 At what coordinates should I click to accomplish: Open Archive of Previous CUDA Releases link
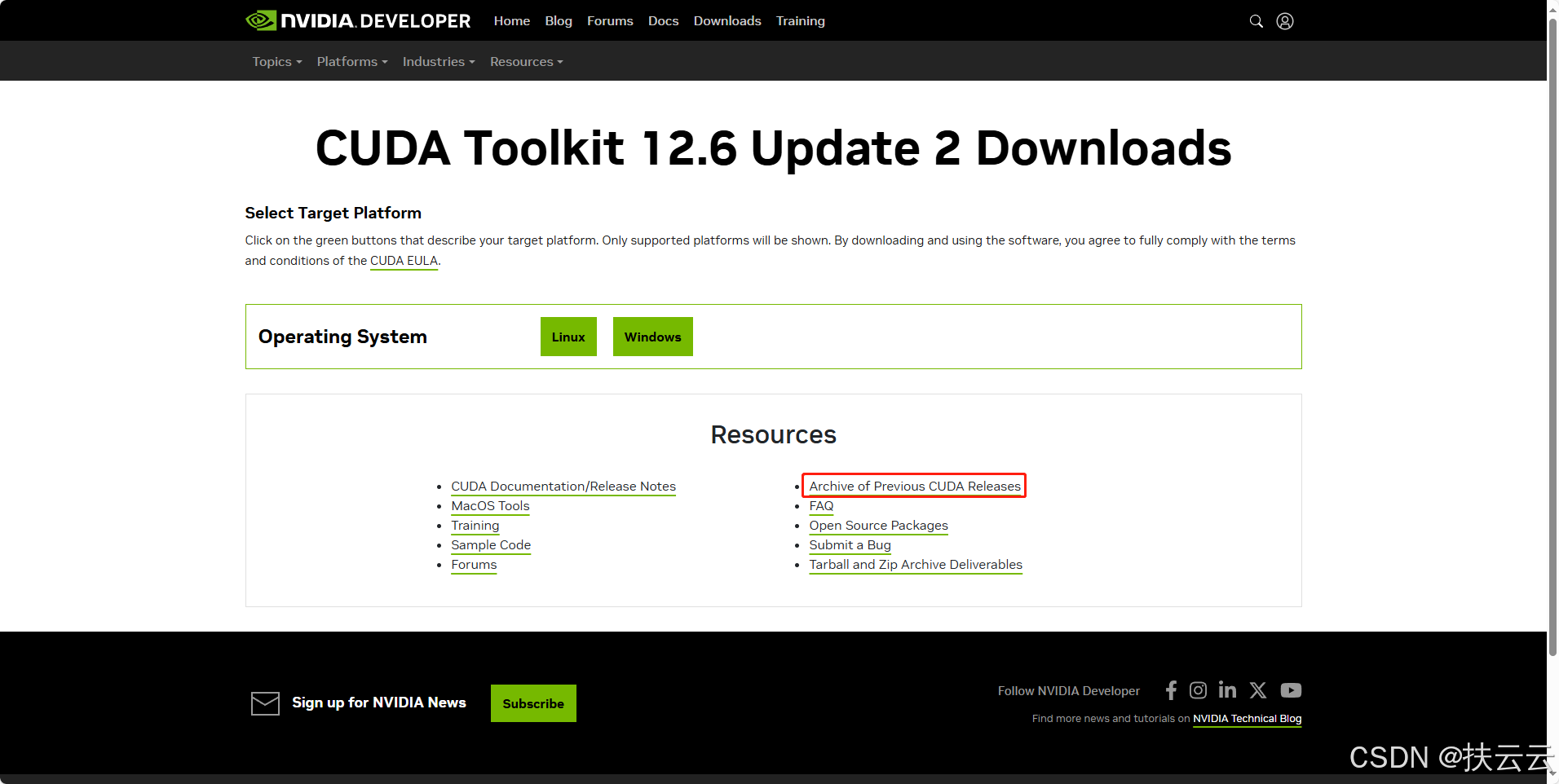[x=915, y=487]
